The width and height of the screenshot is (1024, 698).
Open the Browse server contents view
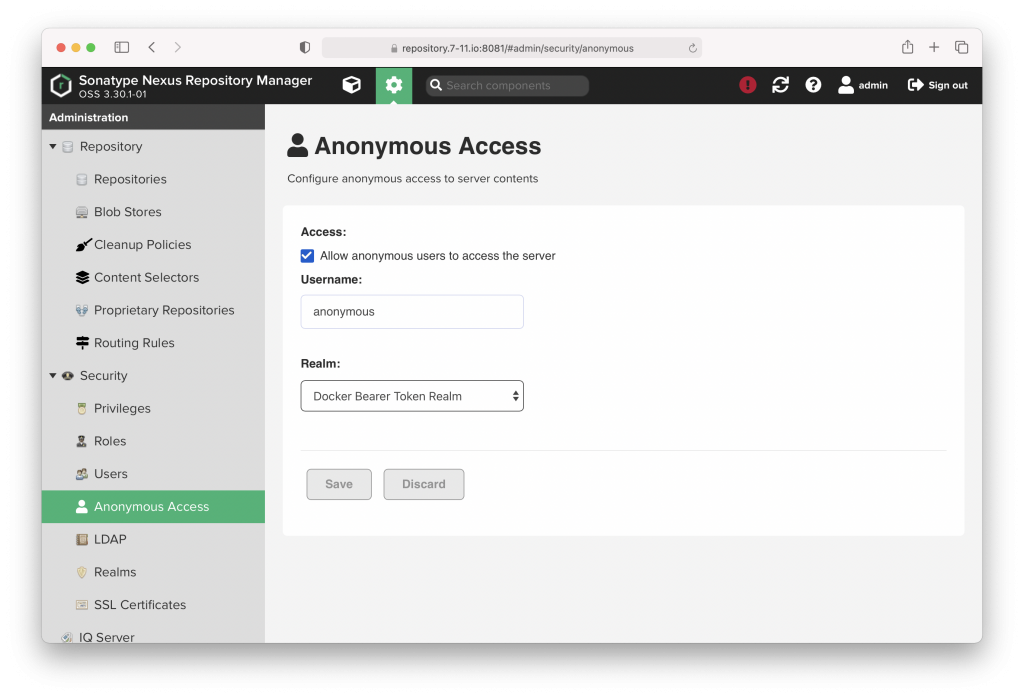pos(352,85)
